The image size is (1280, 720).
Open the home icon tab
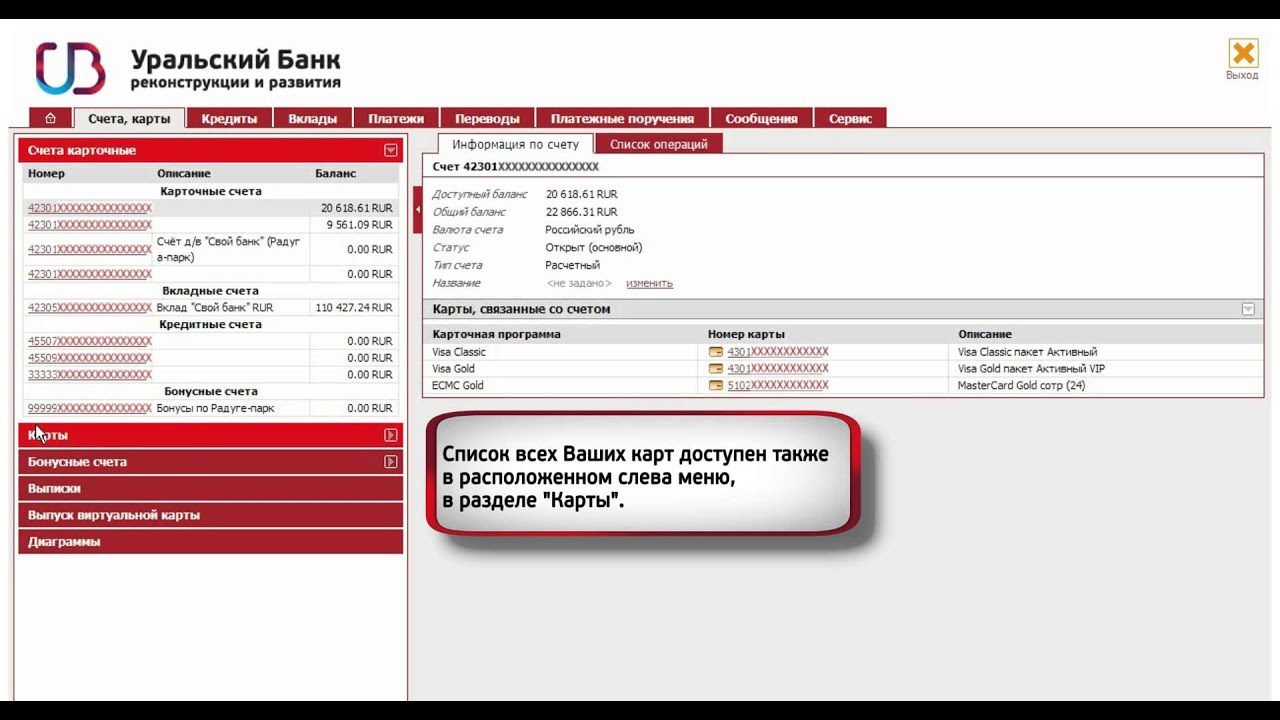click(50, 118)
